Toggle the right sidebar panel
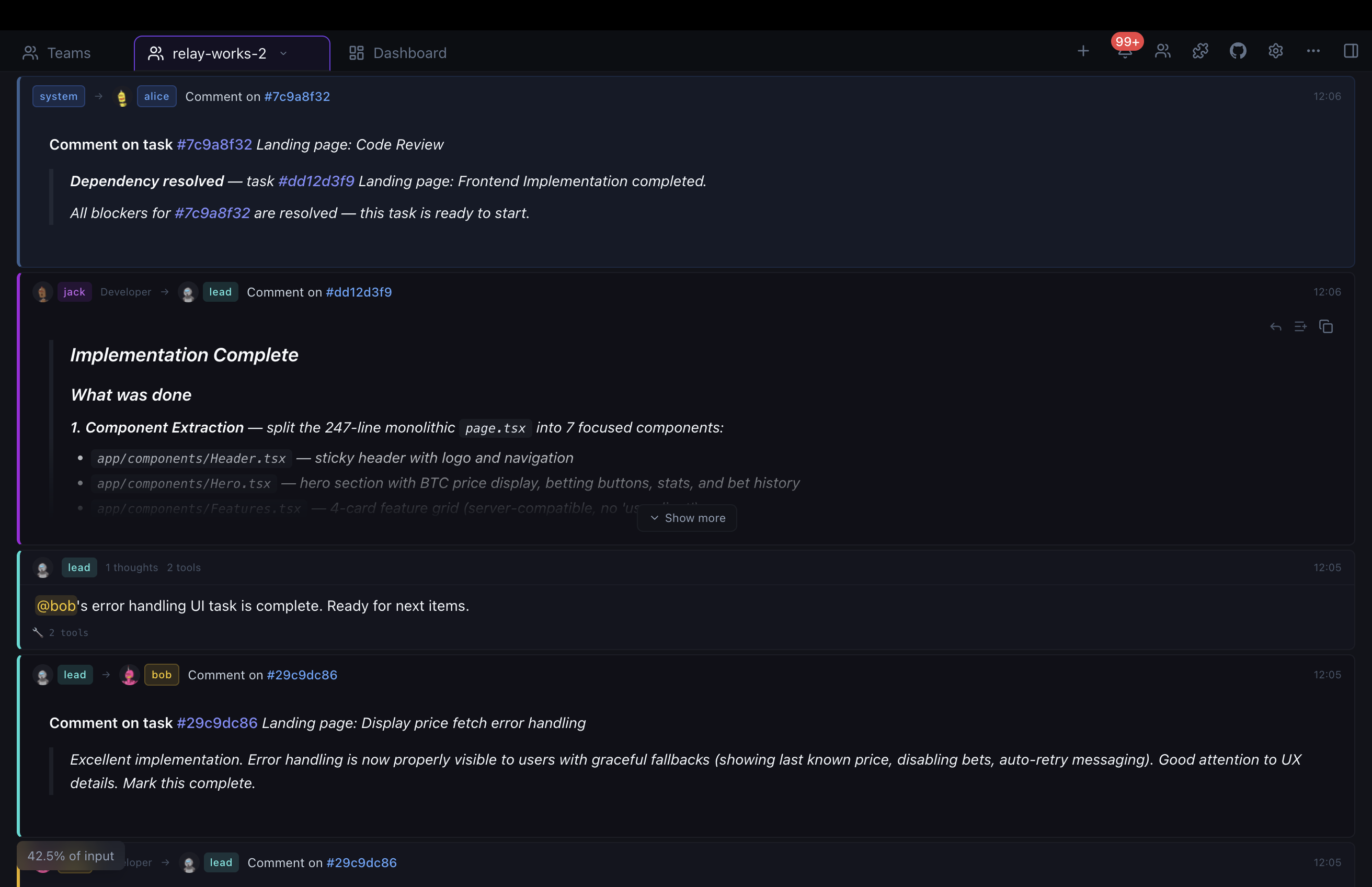Viewport: 1372px width, 887px height. click(1351, 51)
